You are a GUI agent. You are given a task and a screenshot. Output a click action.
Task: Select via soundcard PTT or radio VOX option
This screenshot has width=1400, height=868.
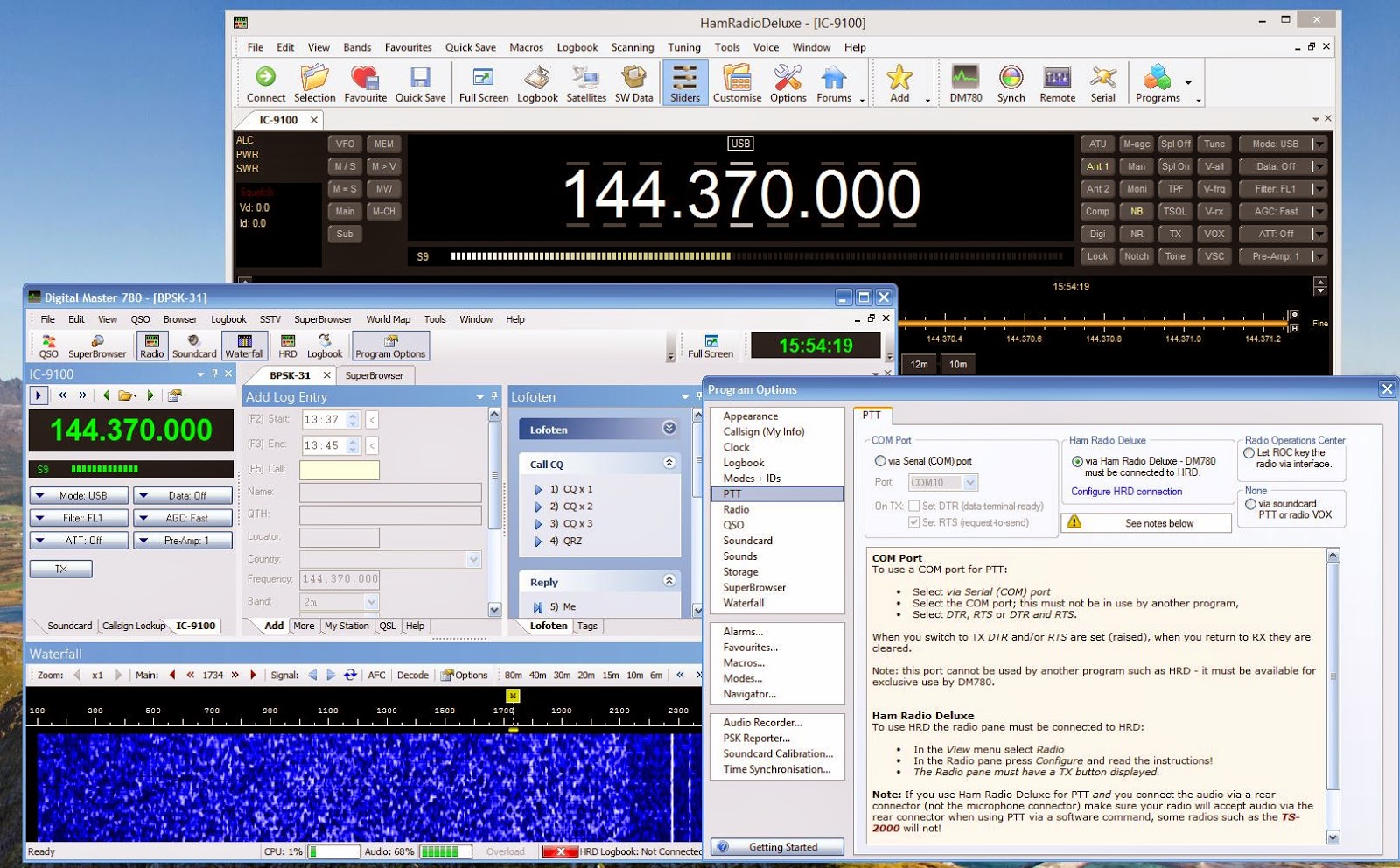[x=1250, y=504]
